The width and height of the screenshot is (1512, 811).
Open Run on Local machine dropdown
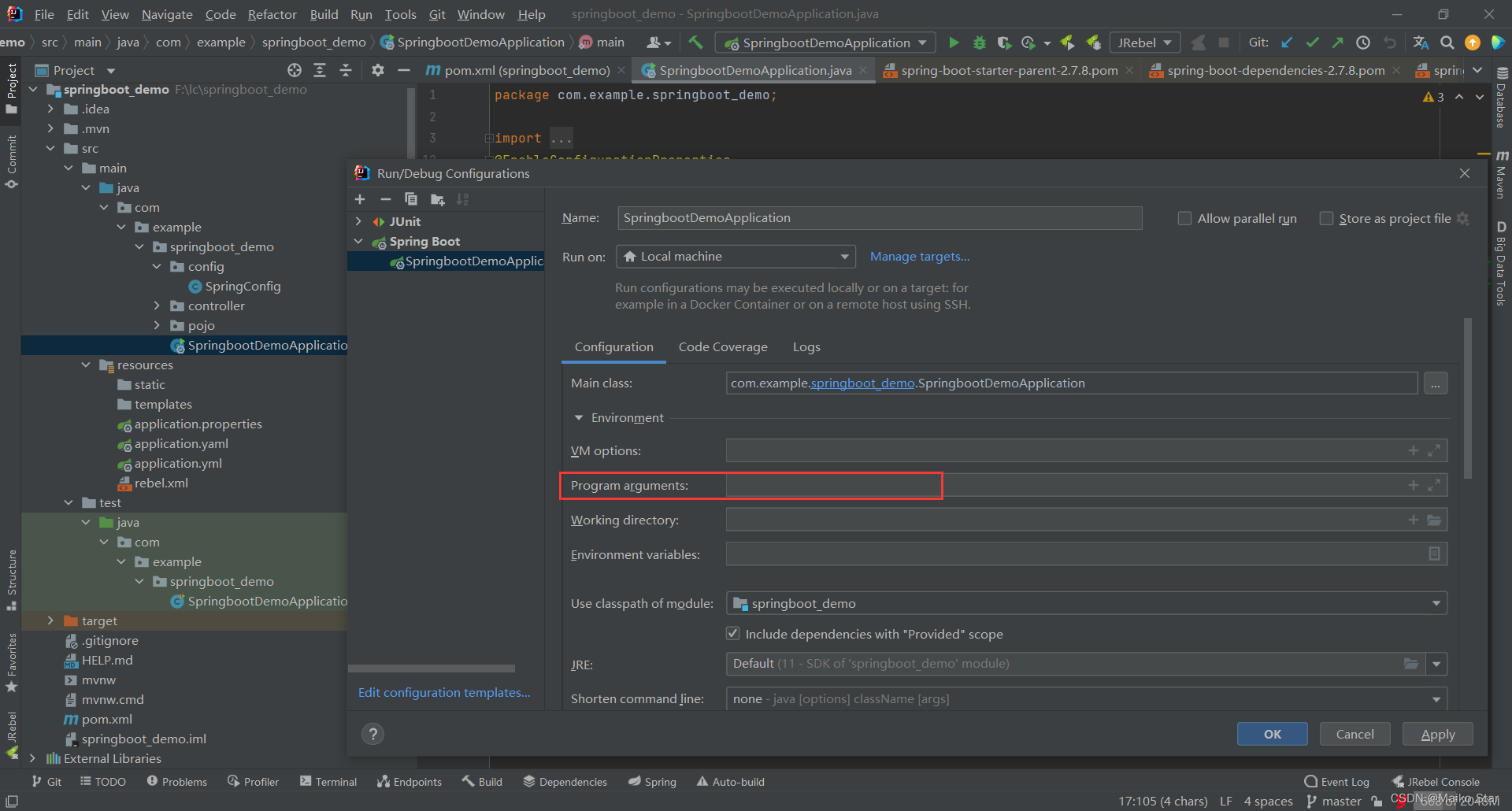(x=736, y=257)
